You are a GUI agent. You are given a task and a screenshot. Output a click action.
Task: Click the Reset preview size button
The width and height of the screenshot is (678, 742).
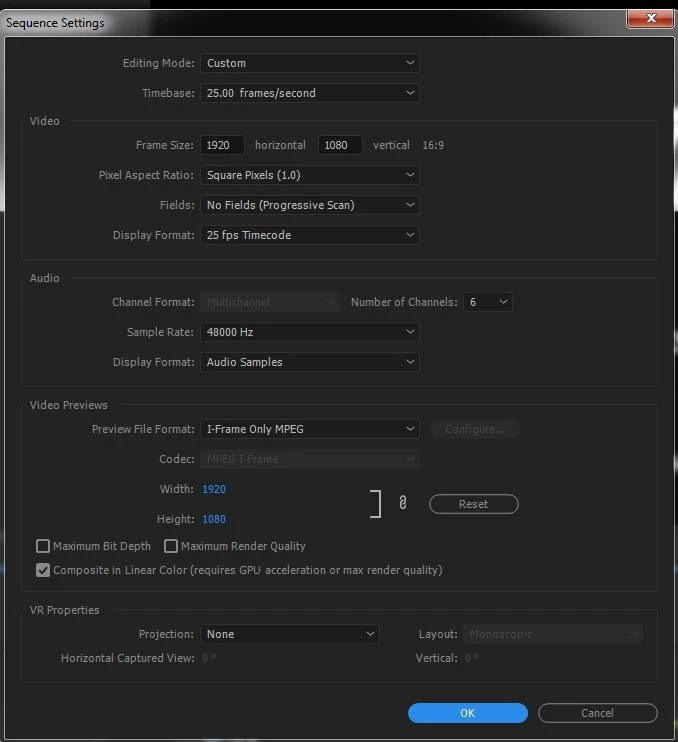[474, 504]
